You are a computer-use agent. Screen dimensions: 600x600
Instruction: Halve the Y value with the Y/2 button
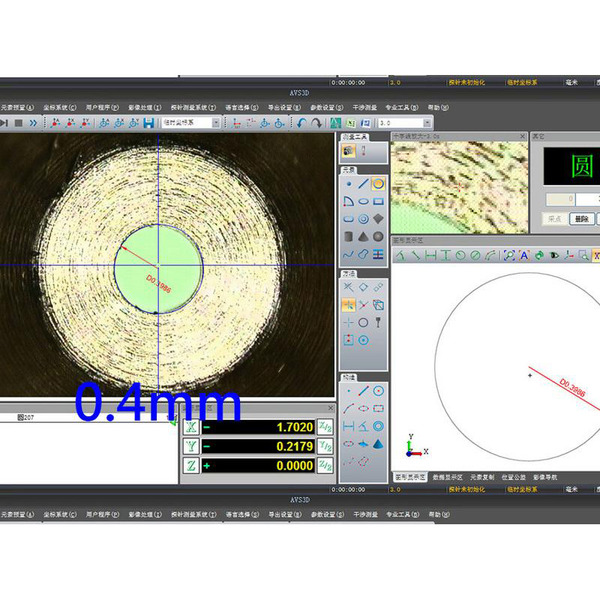pyautogui.click(x=325, y=446)
